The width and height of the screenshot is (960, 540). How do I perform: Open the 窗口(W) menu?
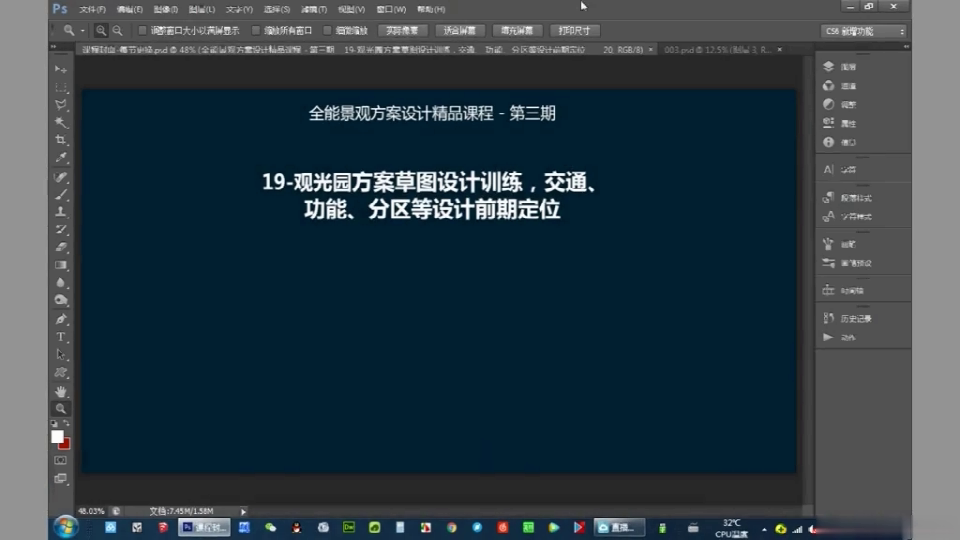[x=390, y=9]
